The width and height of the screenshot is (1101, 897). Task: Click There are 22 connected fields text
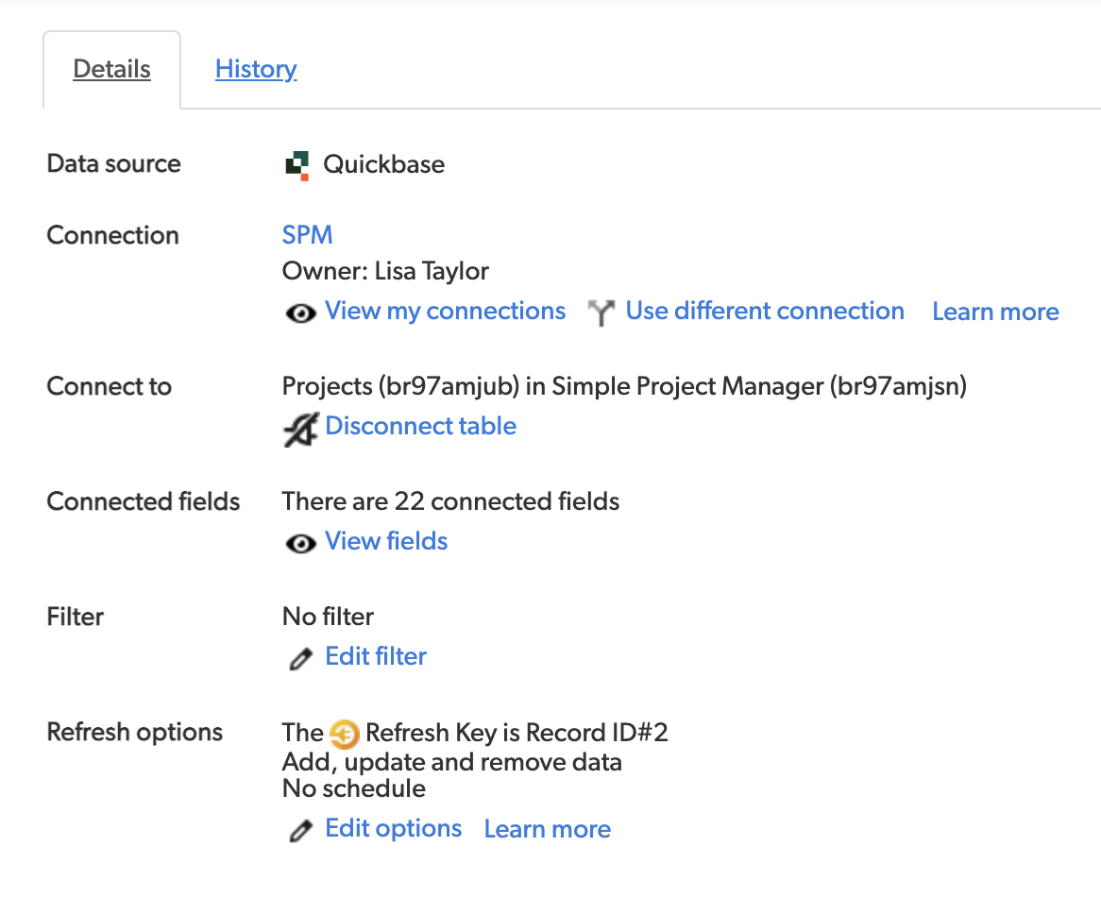tap(451, 502)
